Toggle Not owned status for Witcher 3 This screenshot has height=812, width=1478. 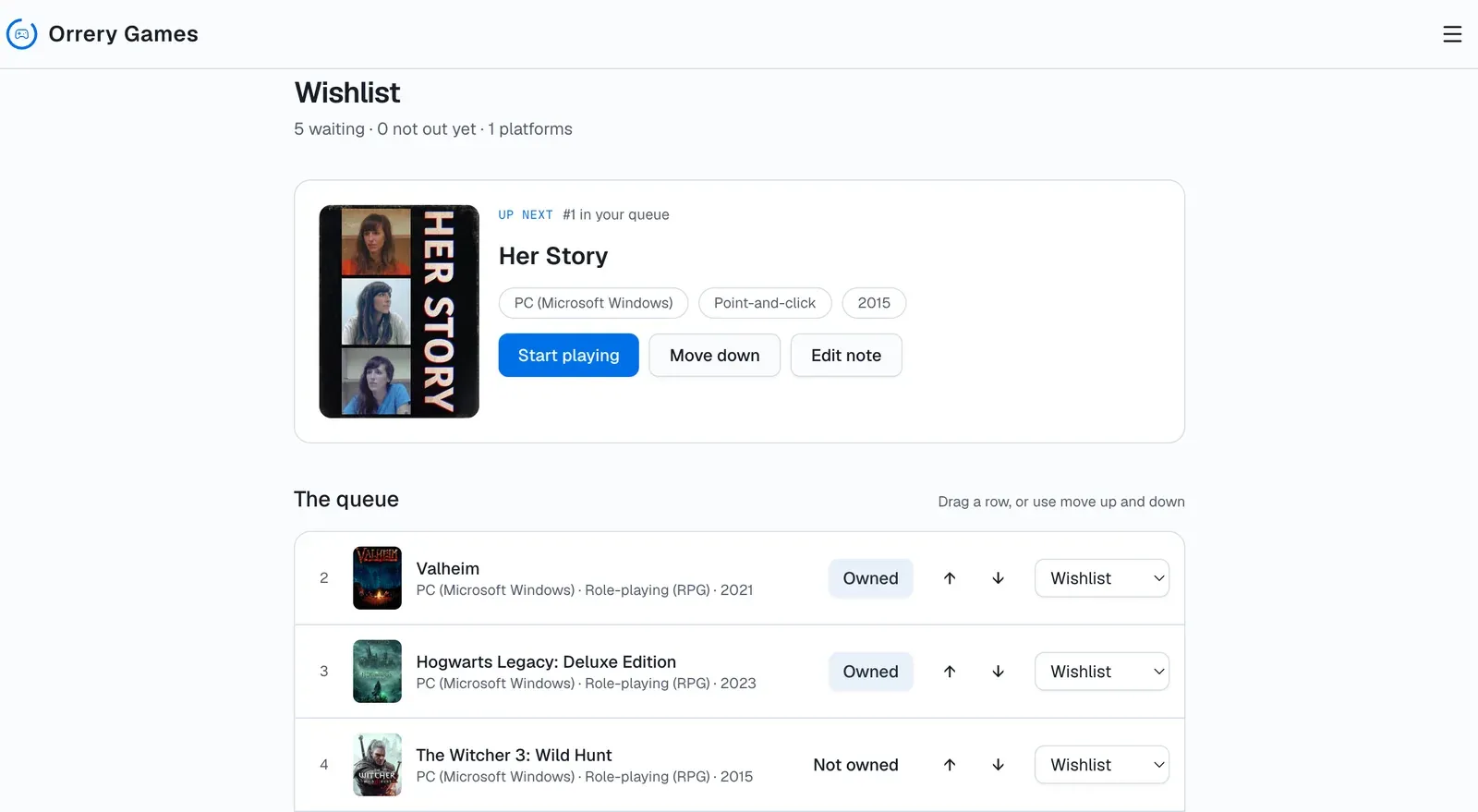(855, 765)
